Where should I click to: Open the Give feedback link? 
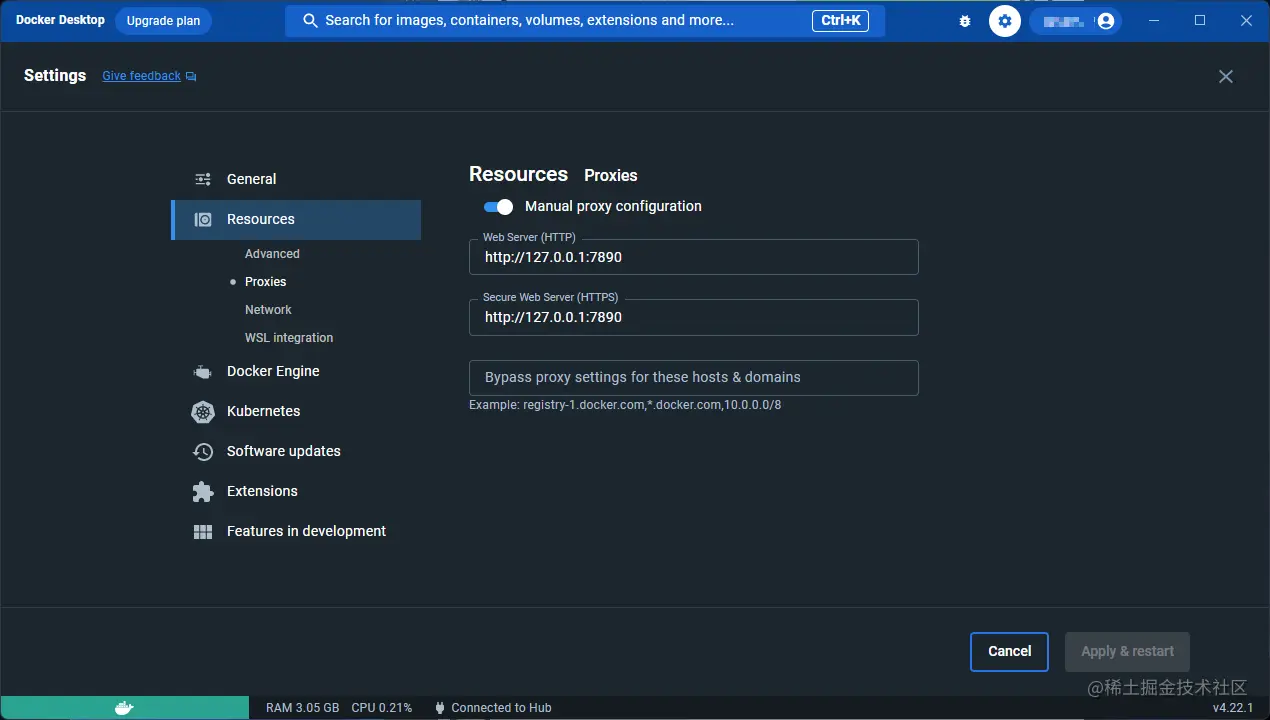click(x=141, y=76)
